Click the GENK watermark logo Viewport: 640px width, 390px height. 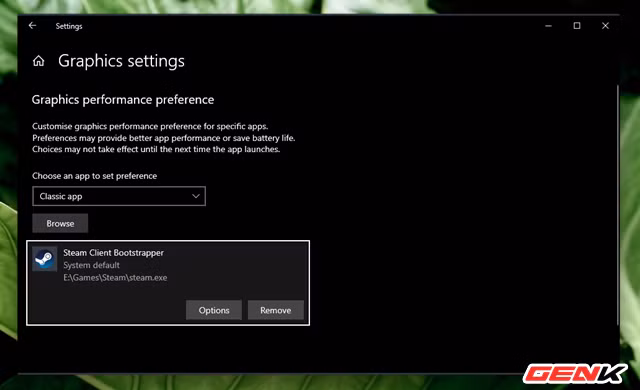tap(575, 374)
